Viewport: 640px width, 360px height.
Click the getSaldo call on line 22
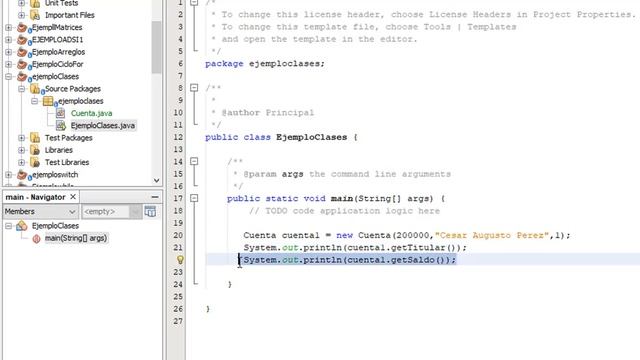418,260
